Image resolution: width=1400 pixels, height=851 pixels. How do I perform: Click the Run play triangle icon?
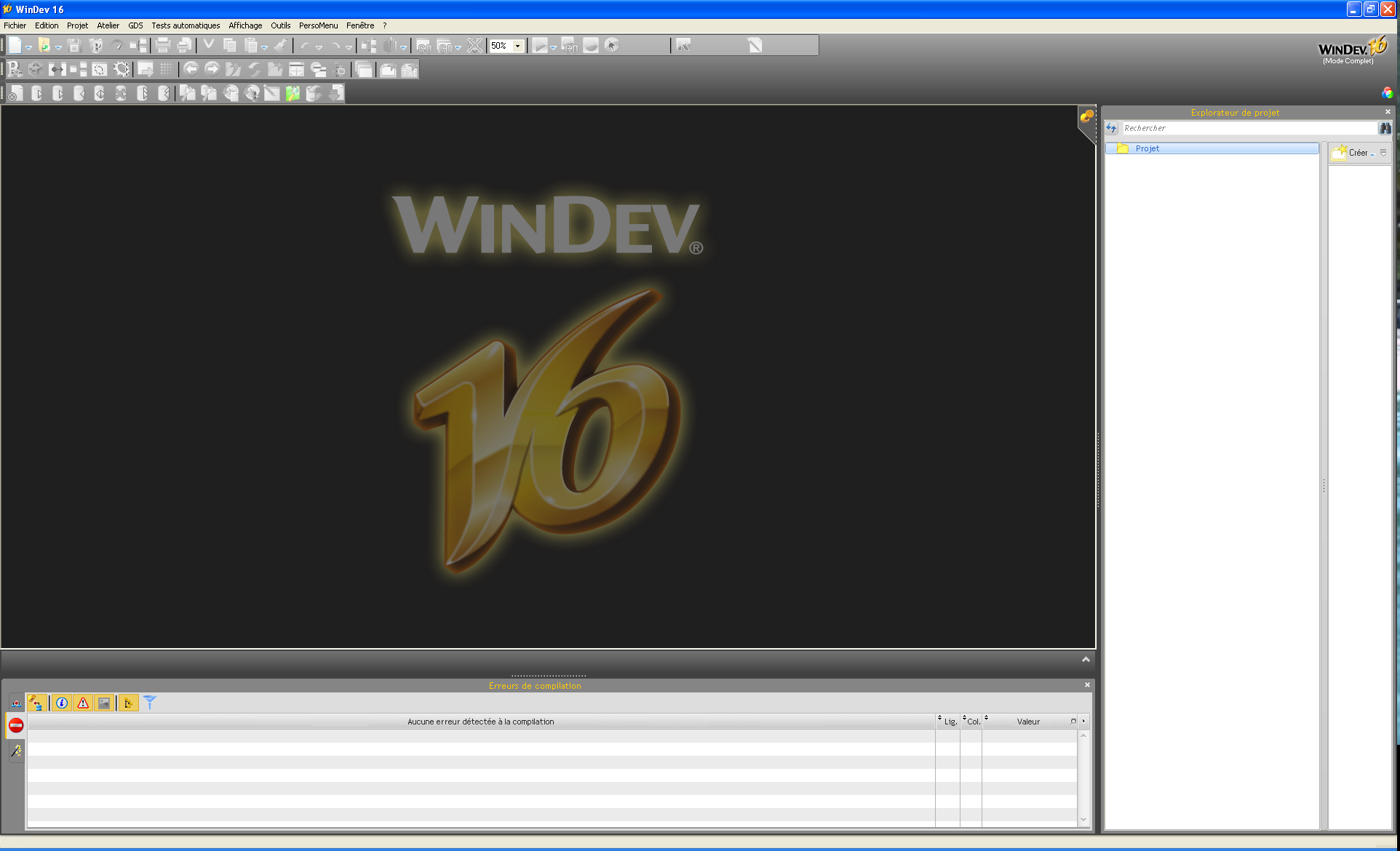point(539,45)
